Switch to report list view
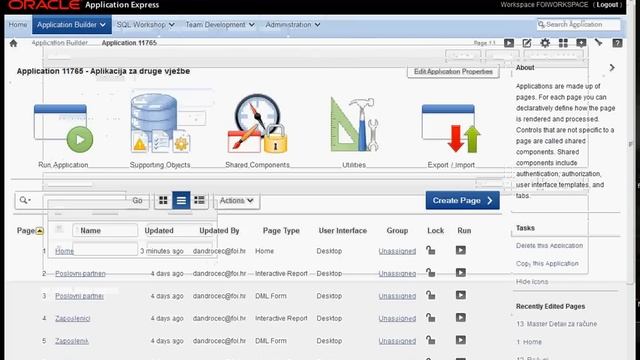The width and height of the screenshot is (640, 360). tap(181, 200)
